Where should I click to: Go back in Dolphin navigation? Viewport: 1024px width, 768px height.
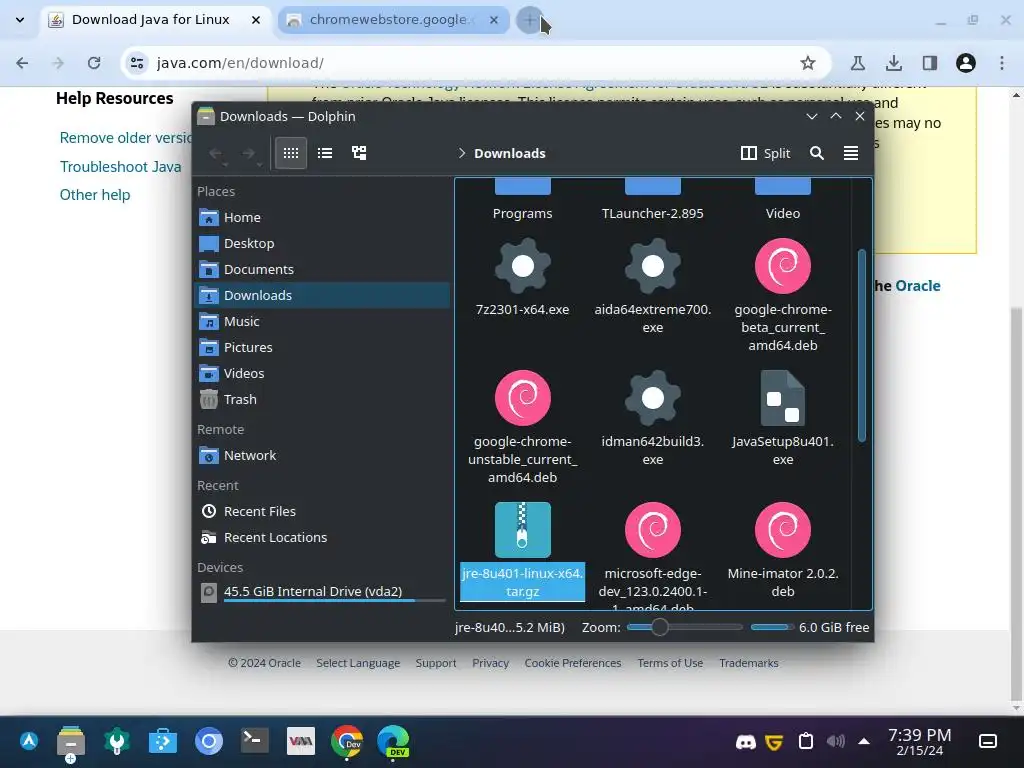216,153
